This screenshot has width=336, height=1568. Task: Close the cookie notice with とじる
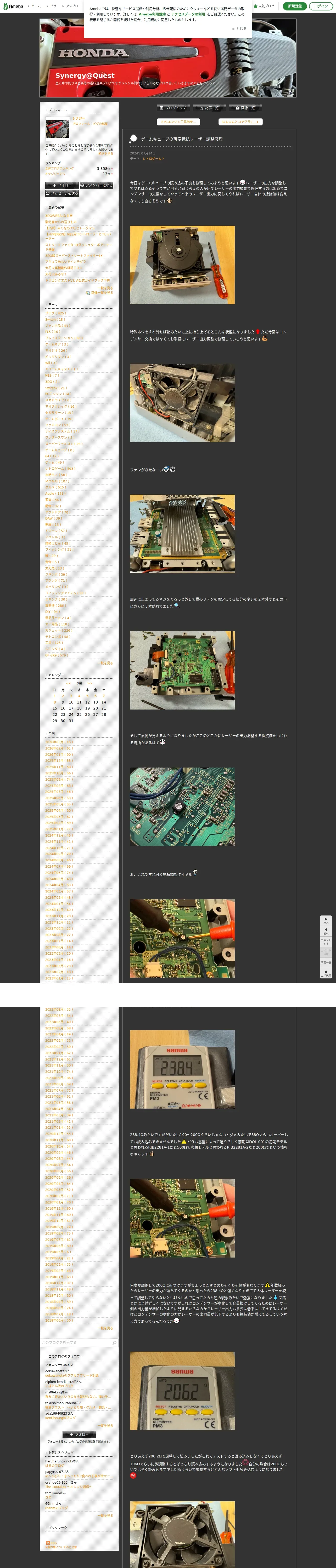click(239, 28)
